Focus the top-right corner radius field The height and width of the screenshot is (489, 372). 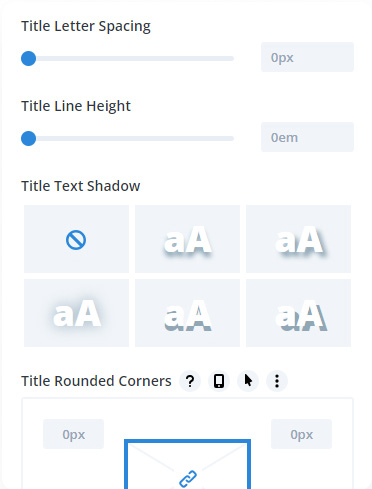(x=301, y=434)
